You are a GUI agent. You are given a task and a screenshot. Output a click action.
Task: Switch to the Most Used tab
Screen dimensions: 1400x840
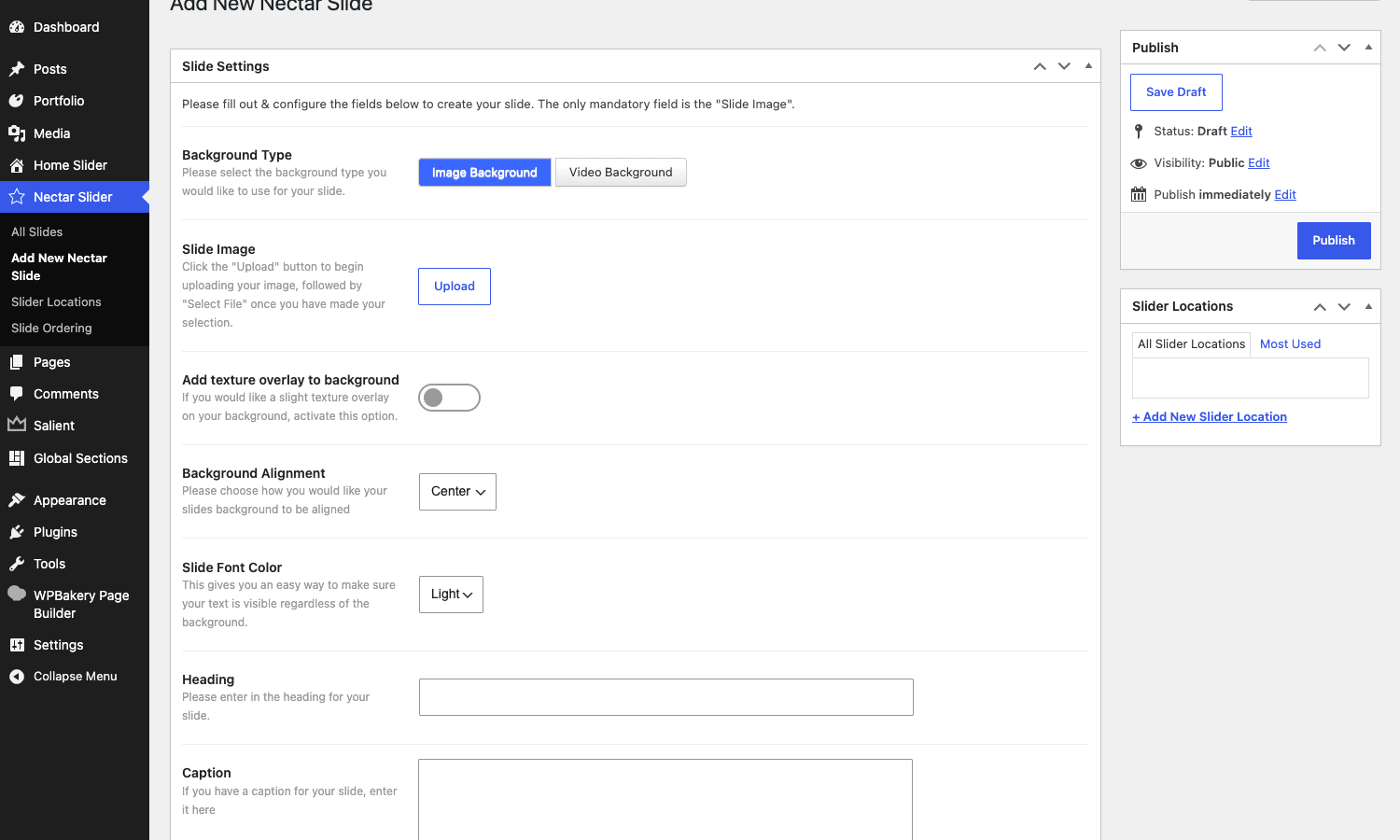(1290, 344)
